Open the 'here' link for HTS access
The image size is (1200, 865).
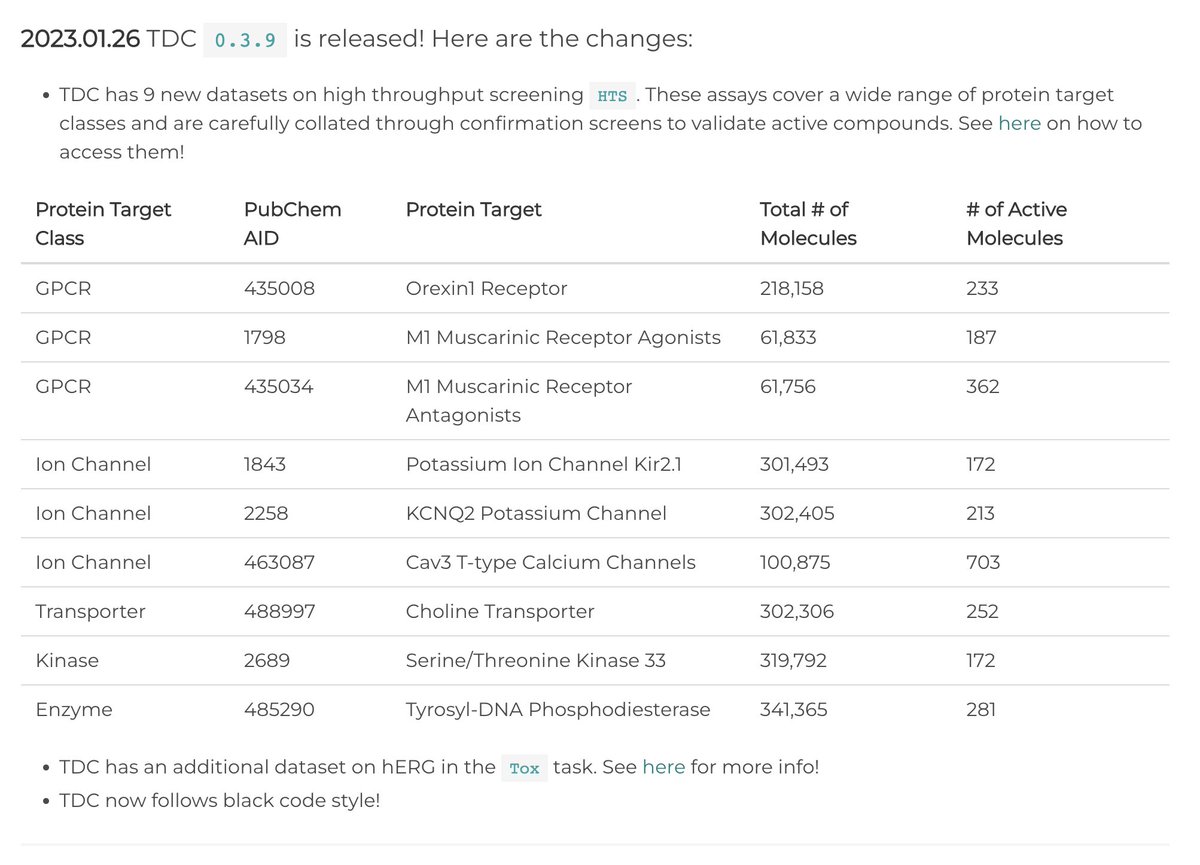(1019, 124)
